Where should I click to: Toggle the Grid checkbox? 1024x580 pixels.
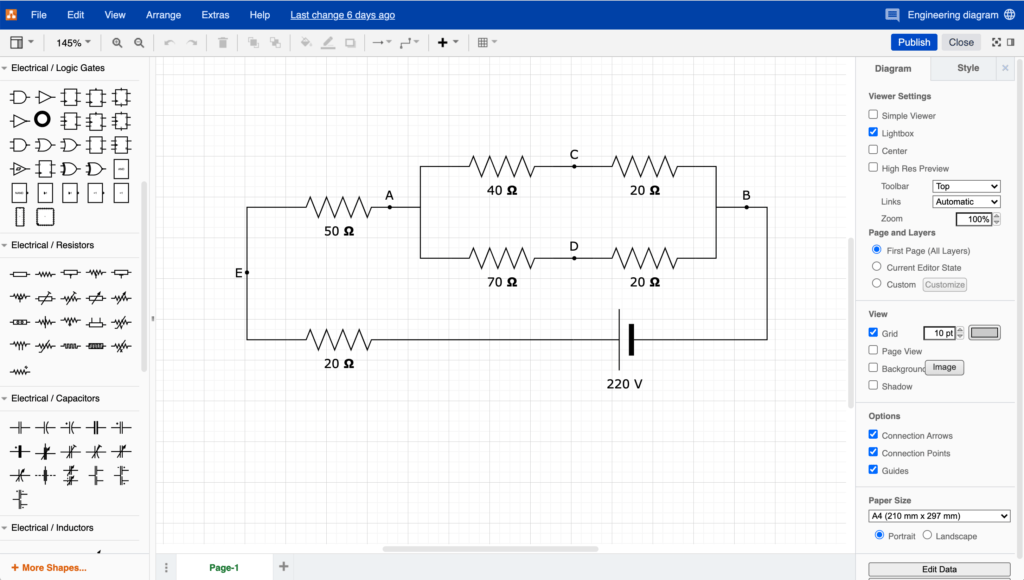point(873,332)
